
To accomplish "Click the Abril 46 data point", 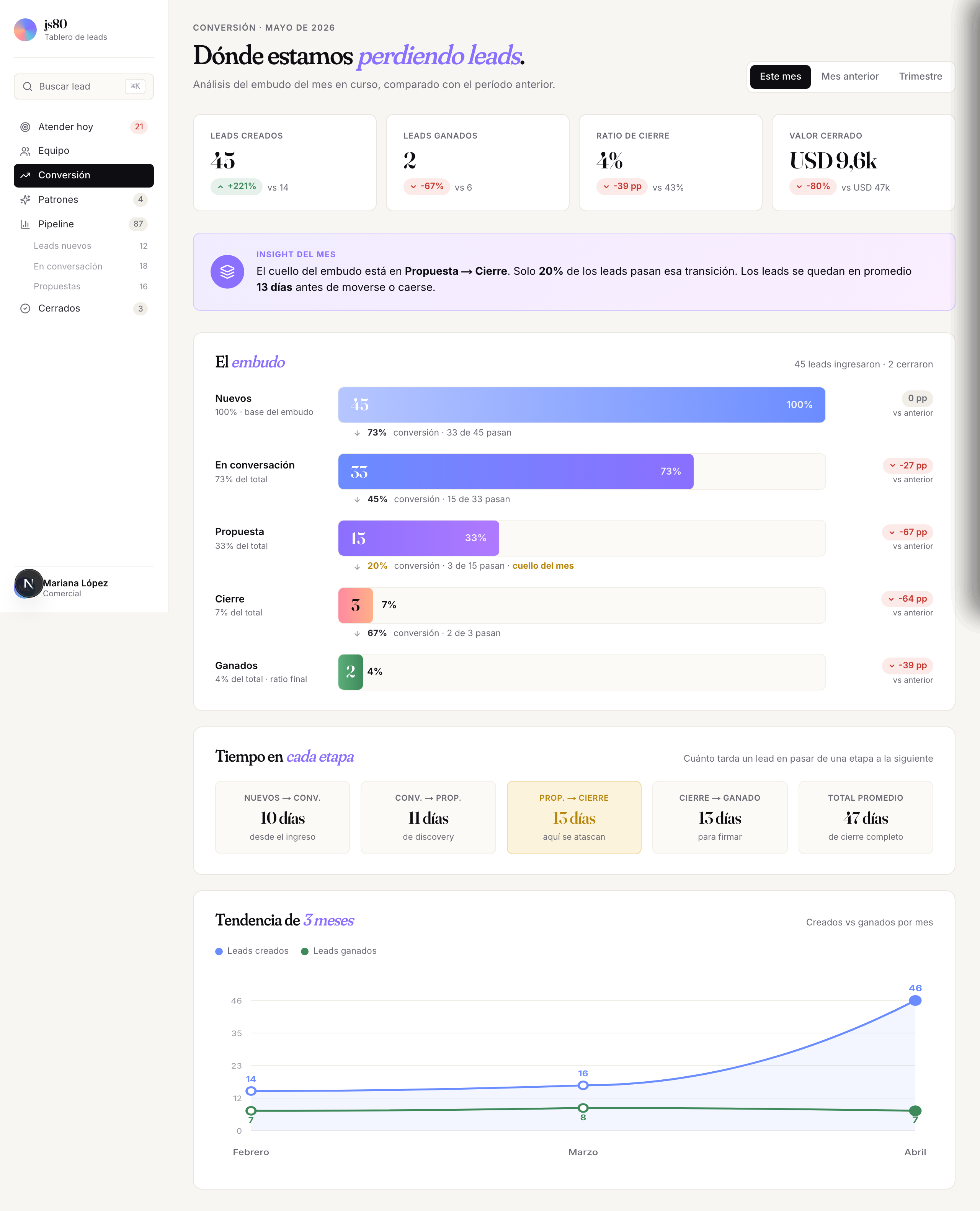I will tap(915, 1000).
